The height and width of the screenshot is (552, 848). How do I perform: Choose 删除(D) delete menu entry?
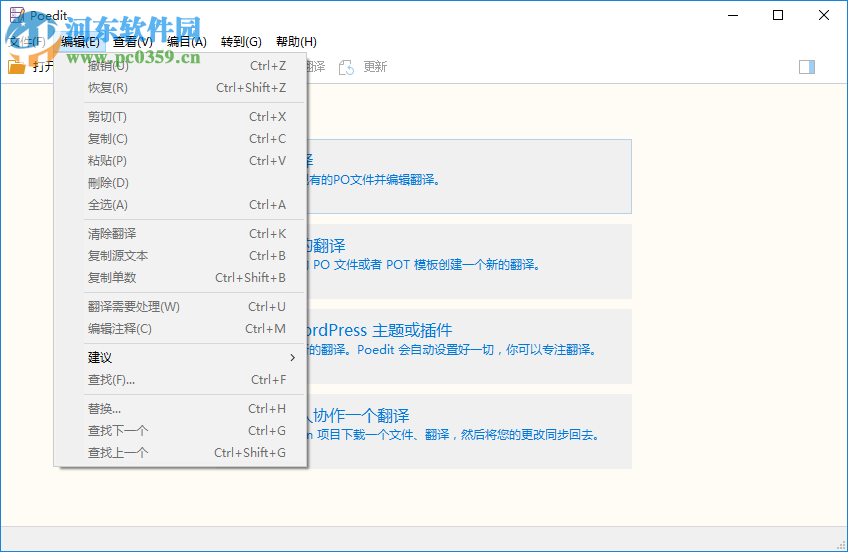tap(181, 183)
